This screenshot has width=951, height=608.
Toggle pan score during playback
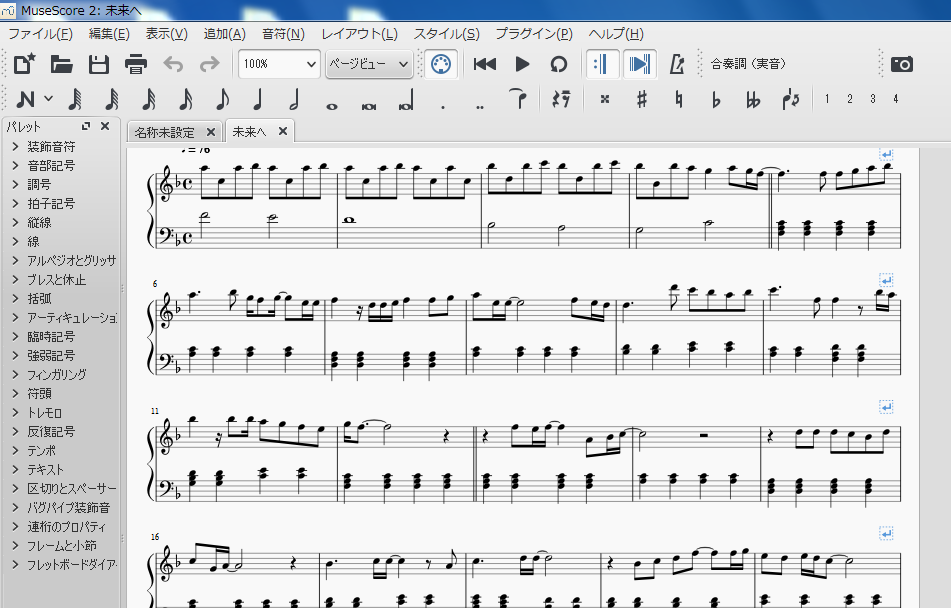click(639, 64)
